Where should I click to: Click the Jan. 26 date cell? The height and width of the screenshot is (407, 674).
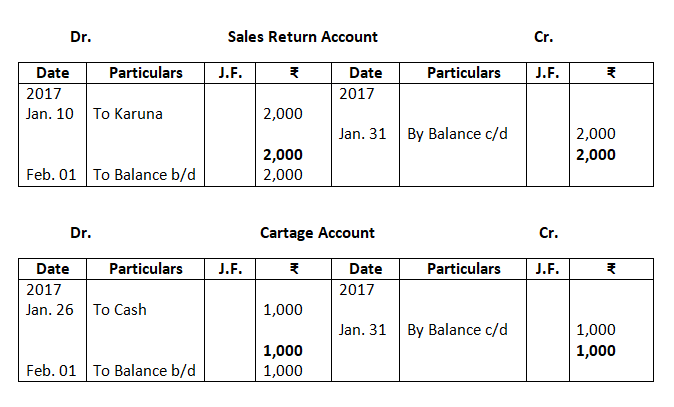(x=50, y=309)
